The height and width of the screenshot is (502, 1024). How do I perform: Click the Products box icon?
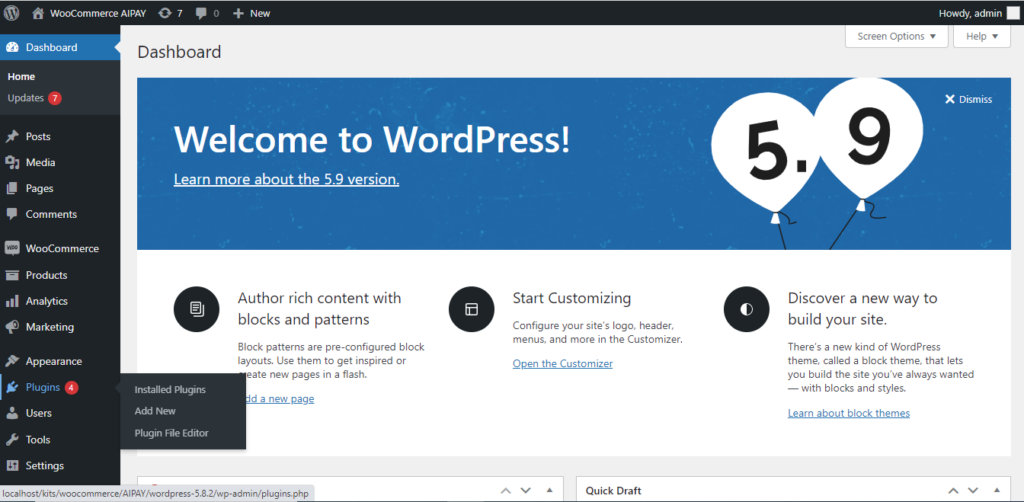tap(12, 275)
